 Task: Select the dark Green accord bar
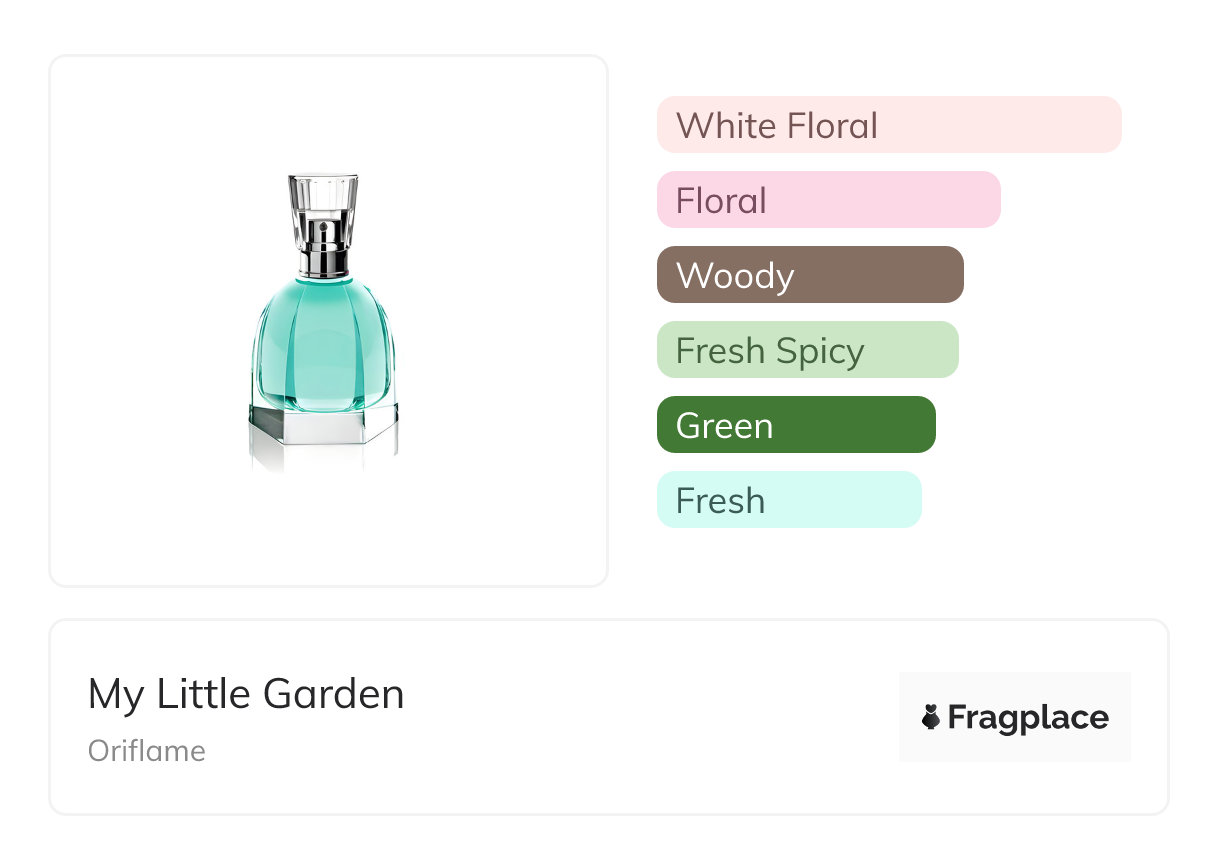pos(796,425)
